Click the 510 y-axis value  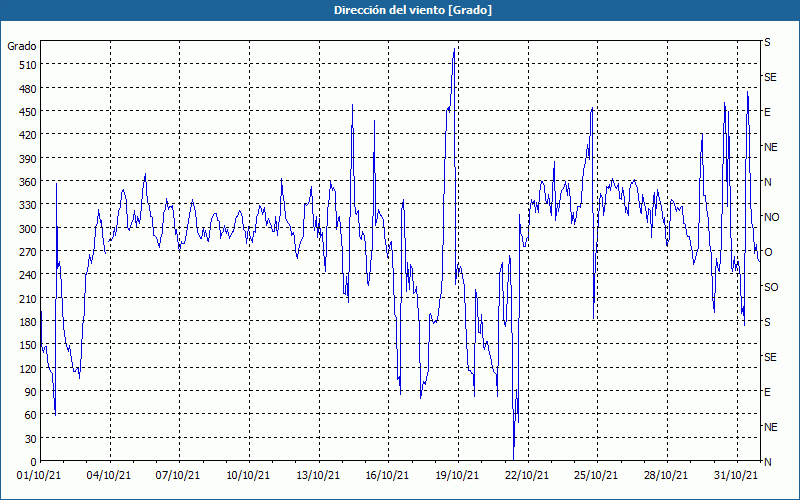point(27,65)
